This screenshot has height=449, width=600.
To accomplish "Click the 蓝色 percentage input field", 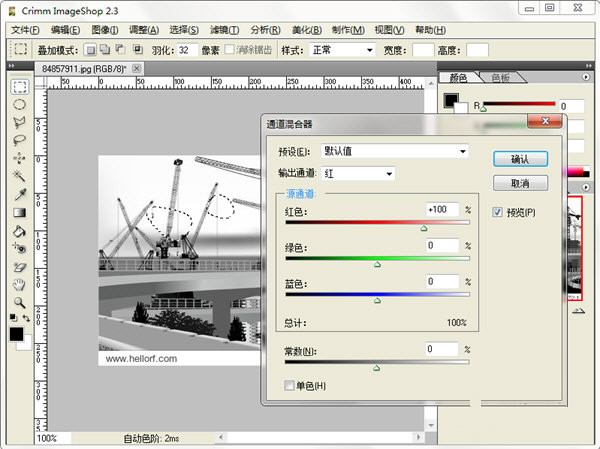I will tap(443, 282).
